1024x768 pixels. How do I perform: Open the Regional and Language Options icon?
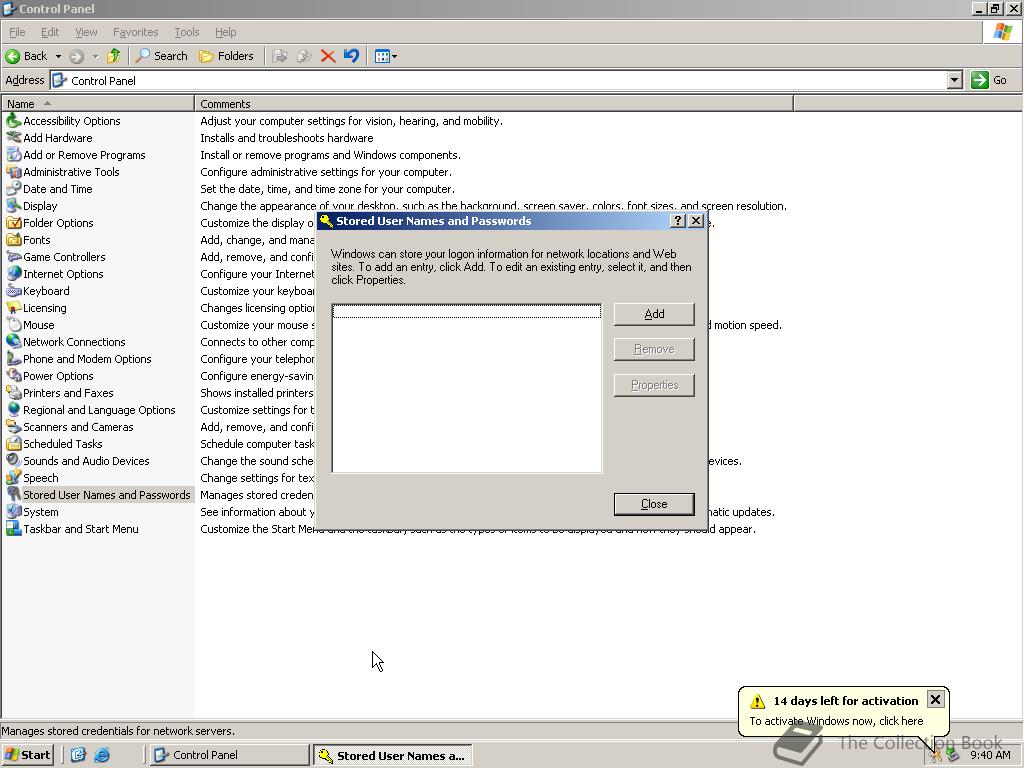coord(14,409)
